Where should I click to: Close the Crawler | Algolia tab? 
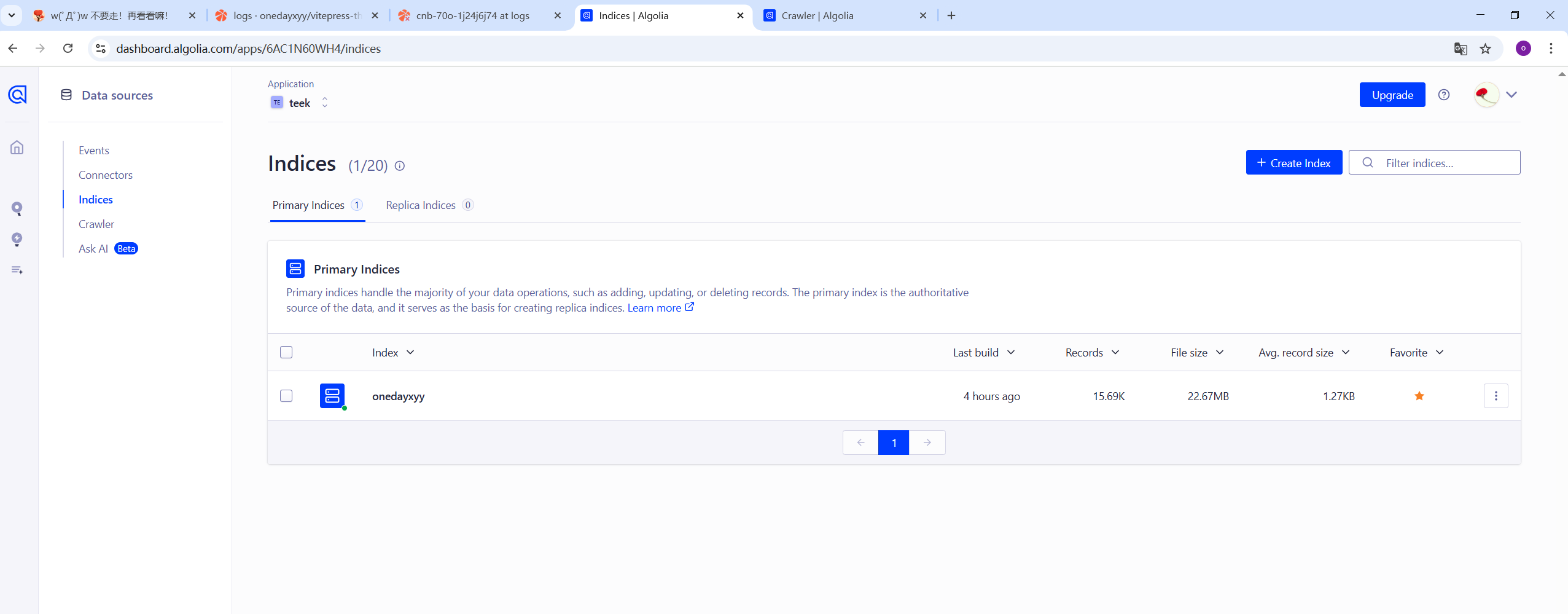pos(923,15)
